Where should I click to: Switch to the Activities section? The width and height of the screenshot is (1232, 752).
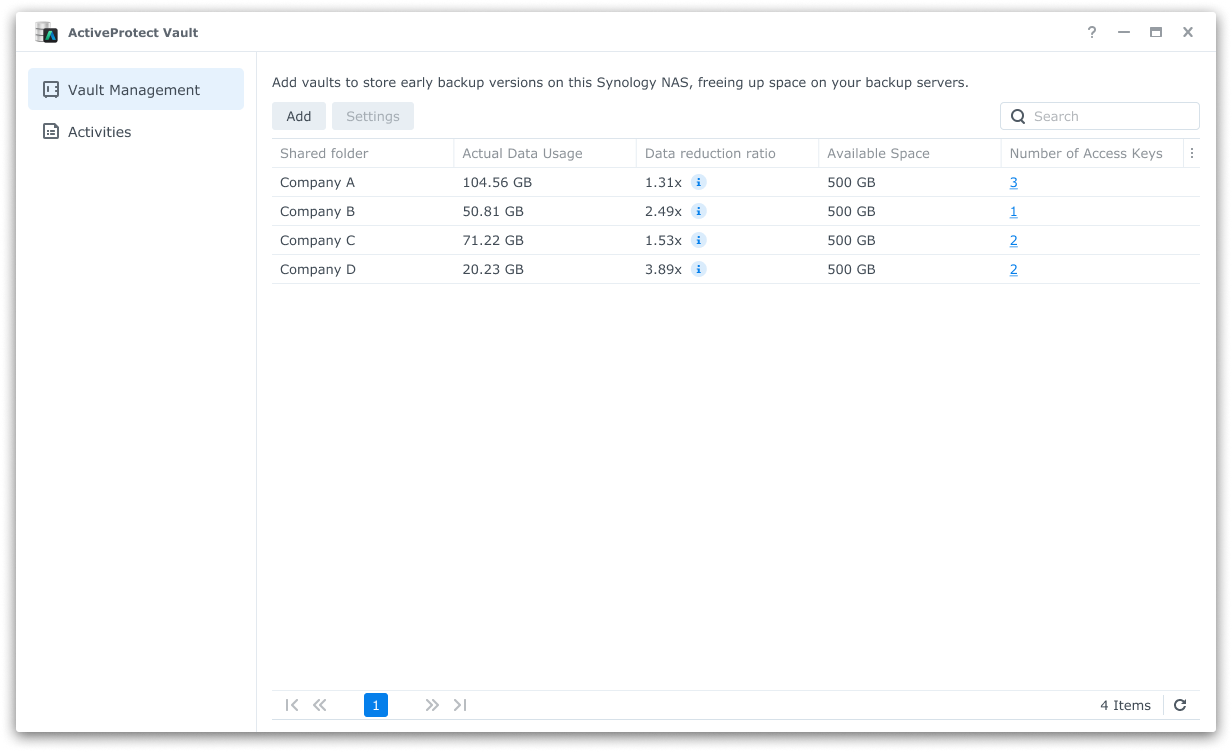(99, 132)
